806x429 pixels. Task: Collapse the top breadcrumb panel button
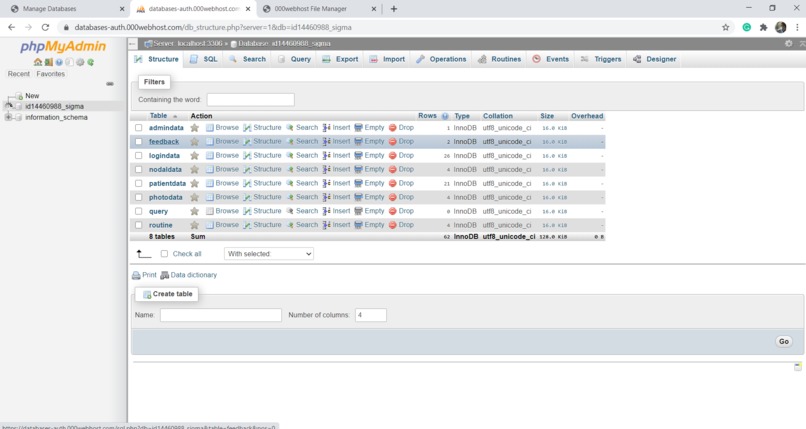coord(132,44)
